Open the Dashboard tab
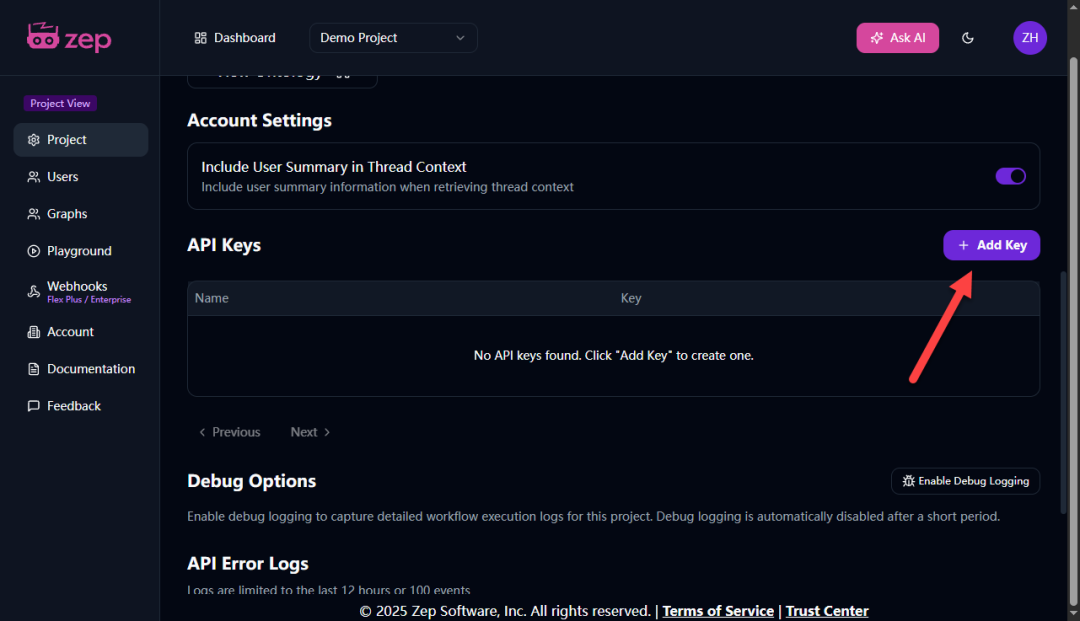The height and width of the screenshot is (621, 1080). [x=235, y=38]
